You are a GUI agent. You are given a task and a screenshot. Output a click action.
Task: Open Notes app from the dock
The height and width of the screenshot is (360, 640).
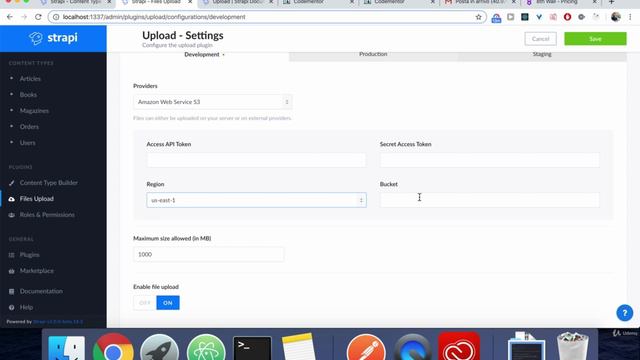point(298,348)
